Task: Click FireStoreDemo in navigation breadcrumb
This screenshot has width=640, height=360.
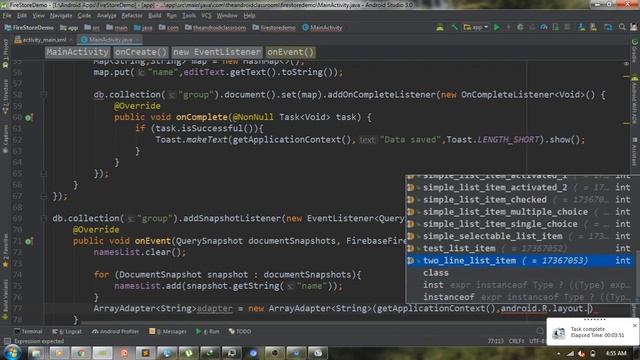Action: (x=29, y=28)
